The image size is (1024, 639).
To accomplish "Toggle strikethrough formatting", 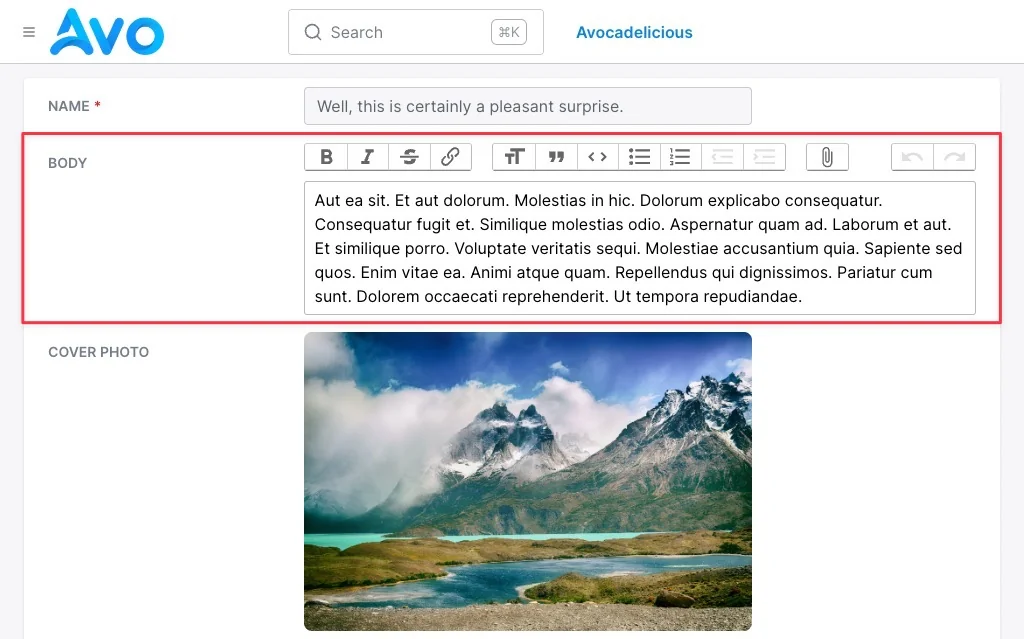I will pyautogui.click(x=409, y=157).
